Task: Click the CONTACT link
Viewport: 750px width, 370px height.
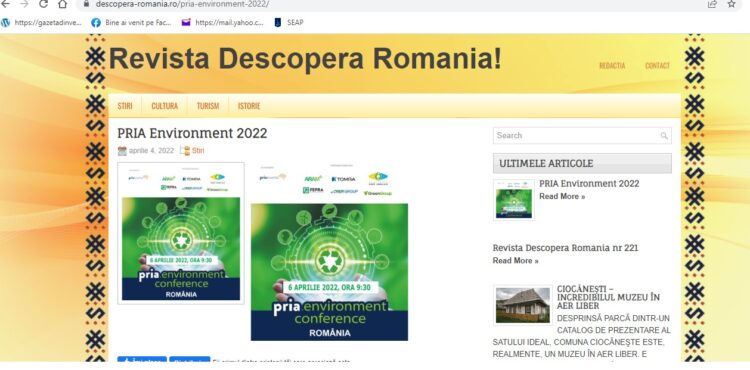Action: click(657, 65)
